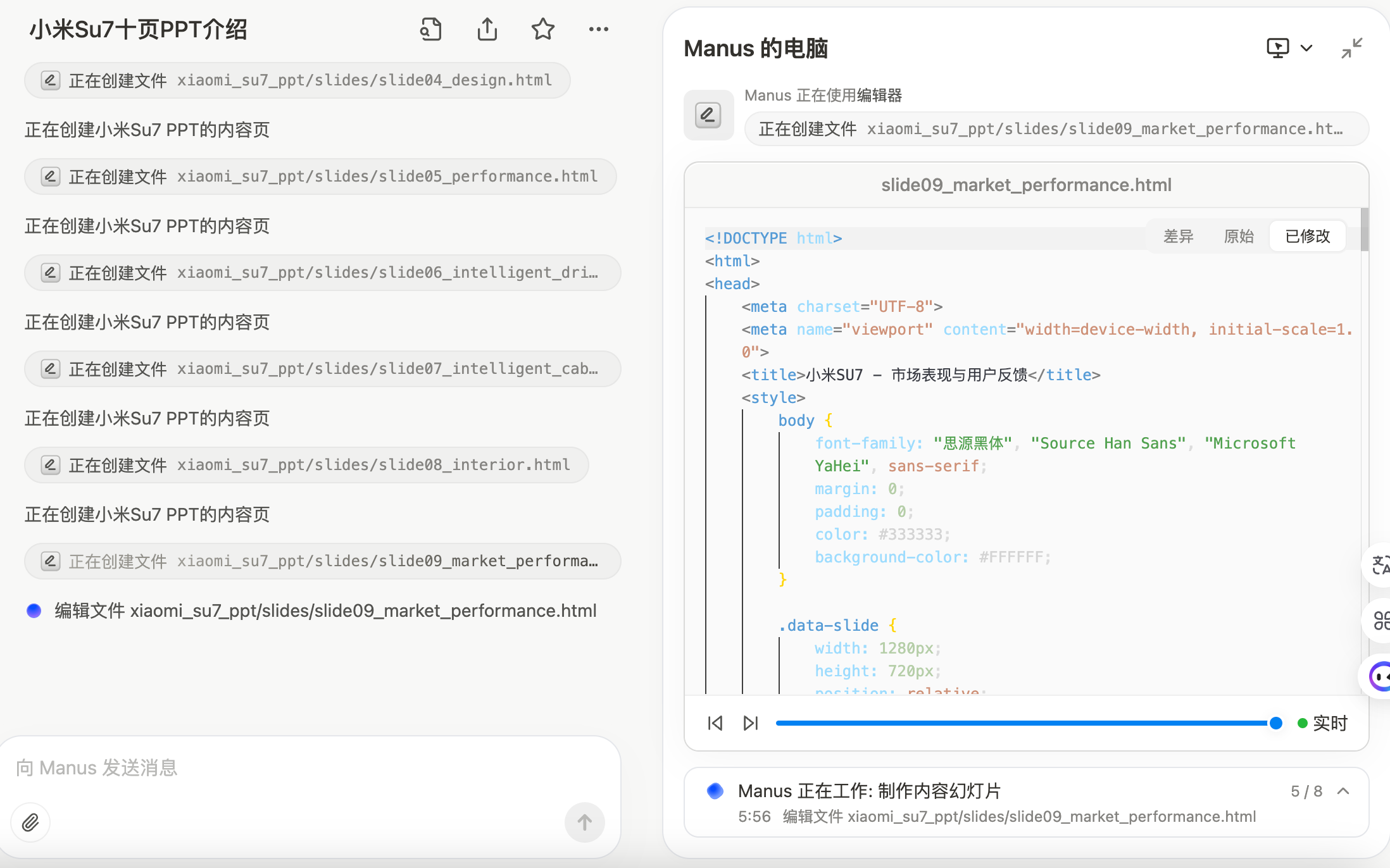Click the attachment paperclip icon

pos(30,822)
